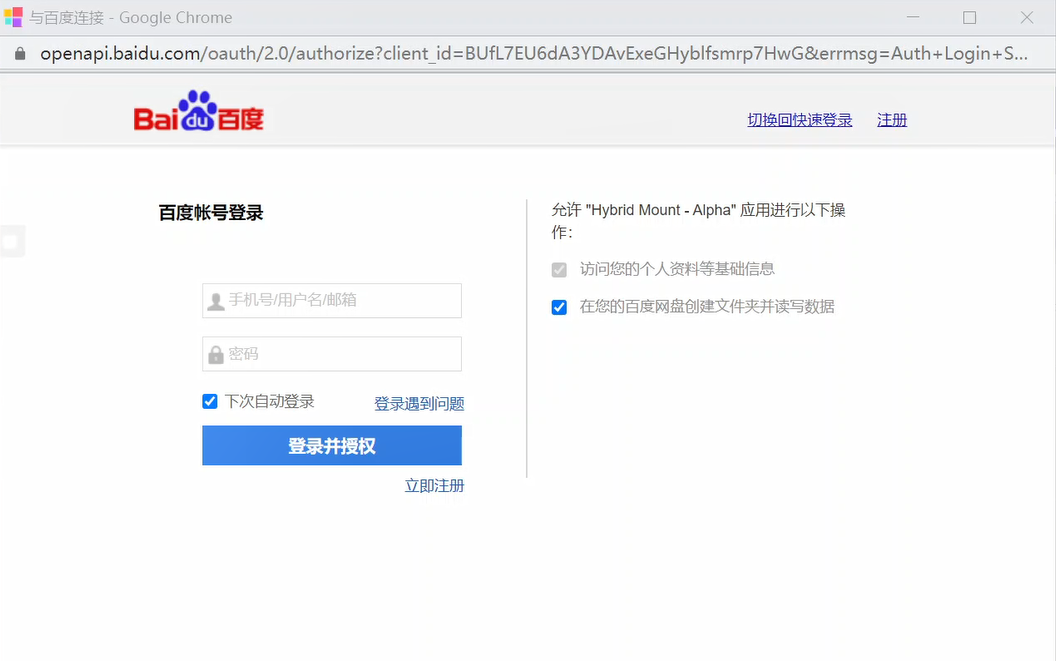Click 切换回快速登录 link

click(799, 120)
